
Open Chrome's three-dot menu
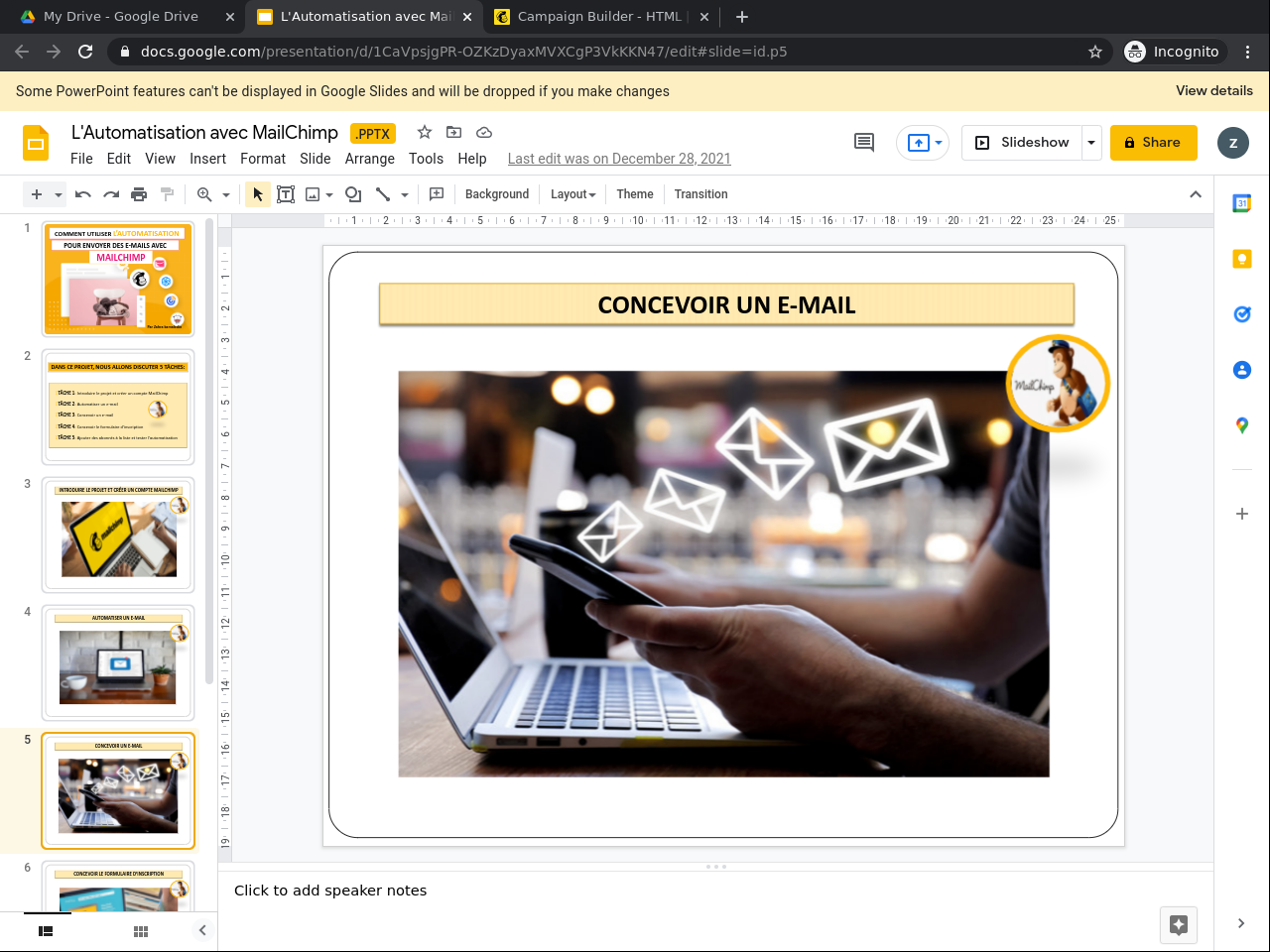click(1248, 52)
